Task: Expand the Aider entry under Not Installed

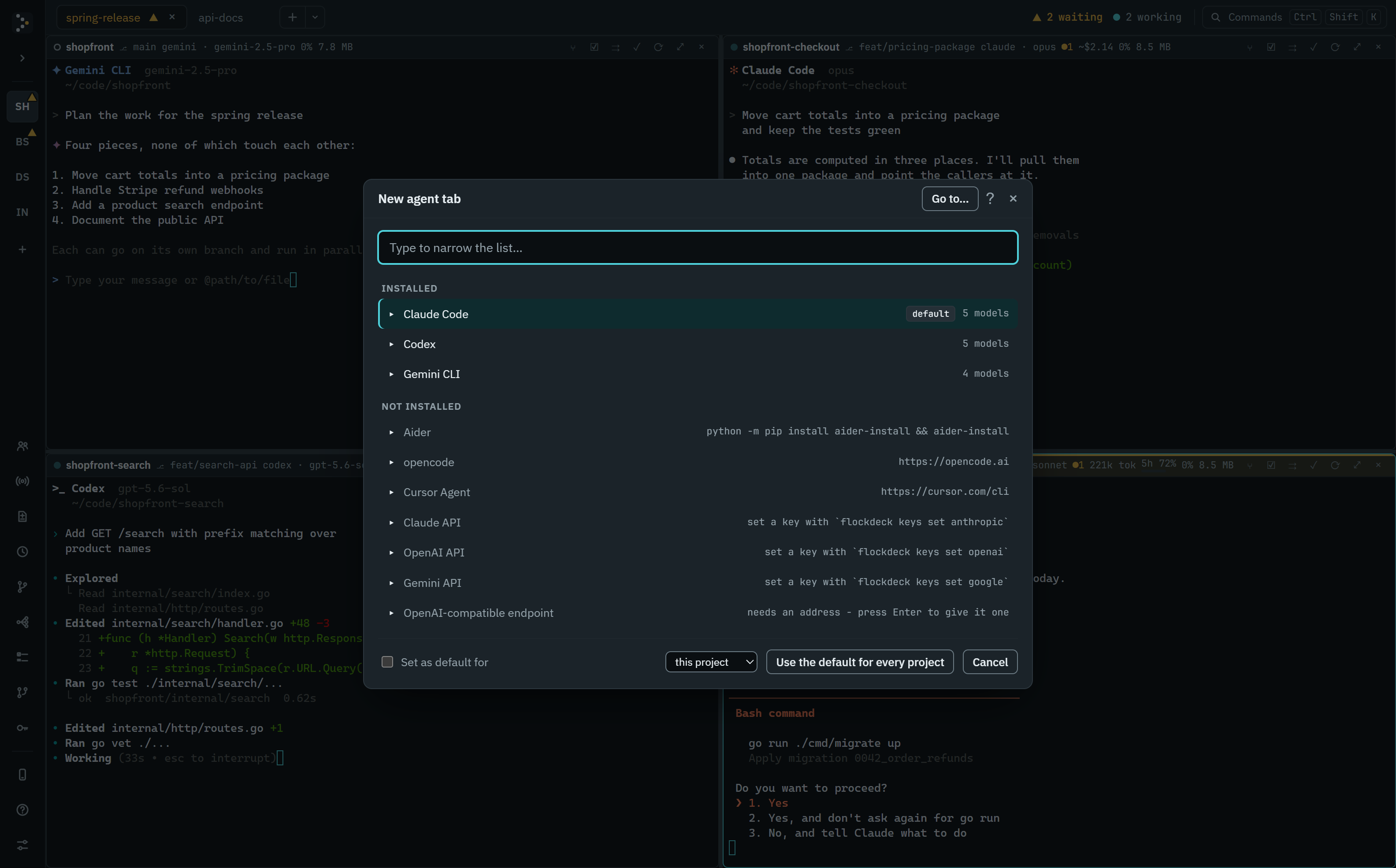Action: (391, 432)
